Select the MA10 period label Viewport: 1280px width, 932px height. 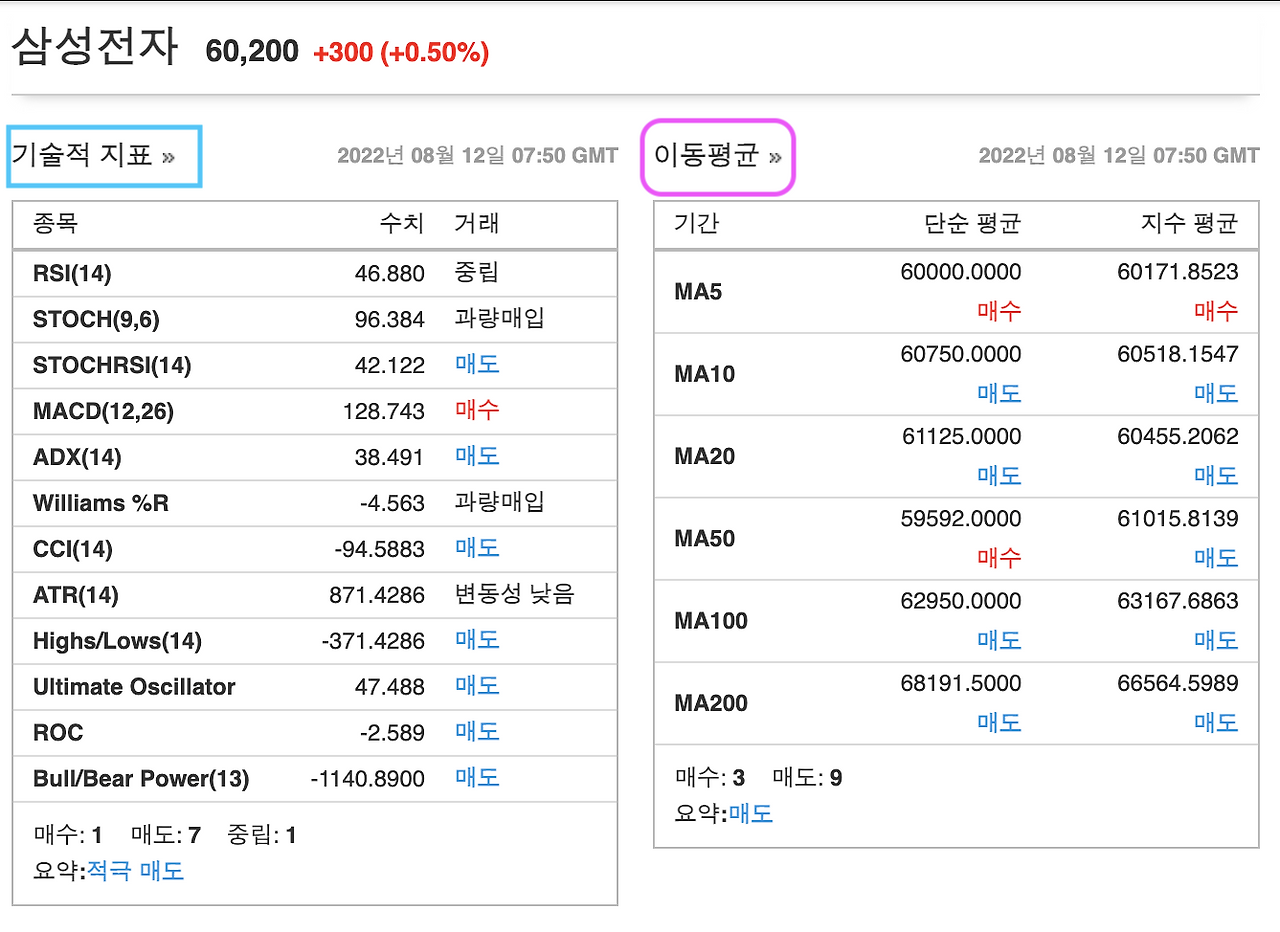click(x=705, y=374)
